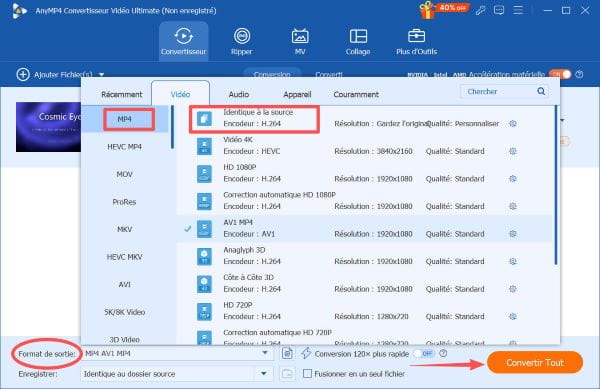Choose Côte à Côte 3D preset
The width and height of the screenshot is (600, 389).
(365, 283)
